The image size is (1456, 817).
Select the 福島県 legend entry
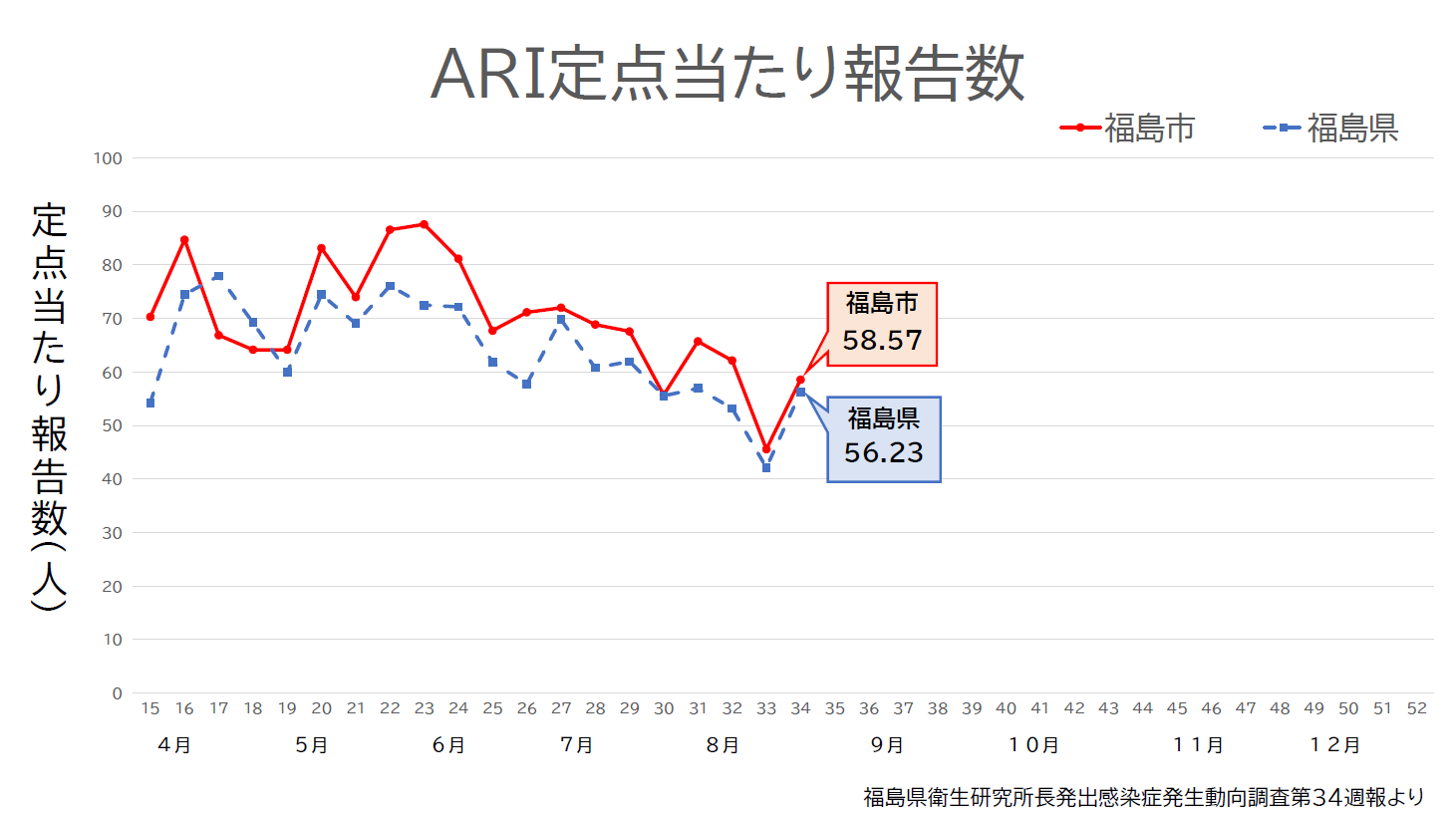point(1330,128)
